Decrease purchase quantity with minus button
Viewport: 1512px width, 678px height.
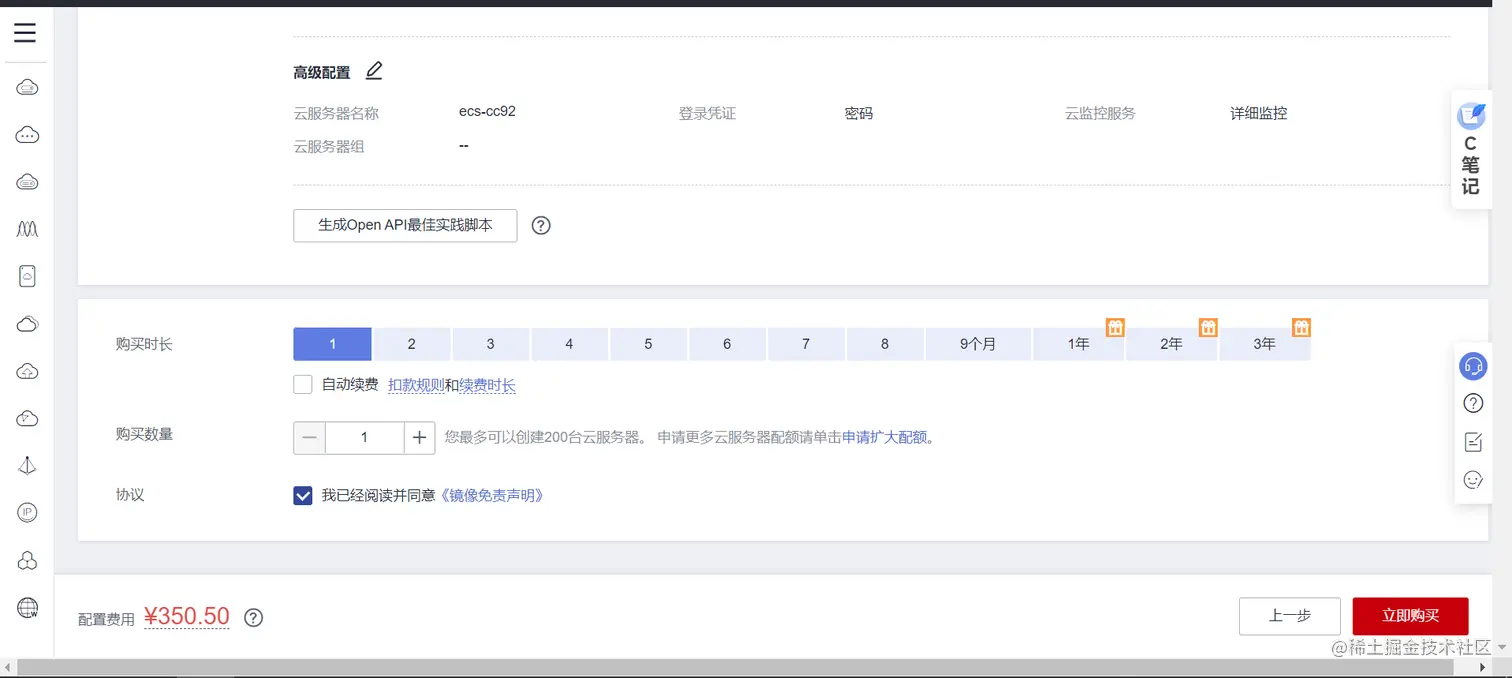point(309,437)
